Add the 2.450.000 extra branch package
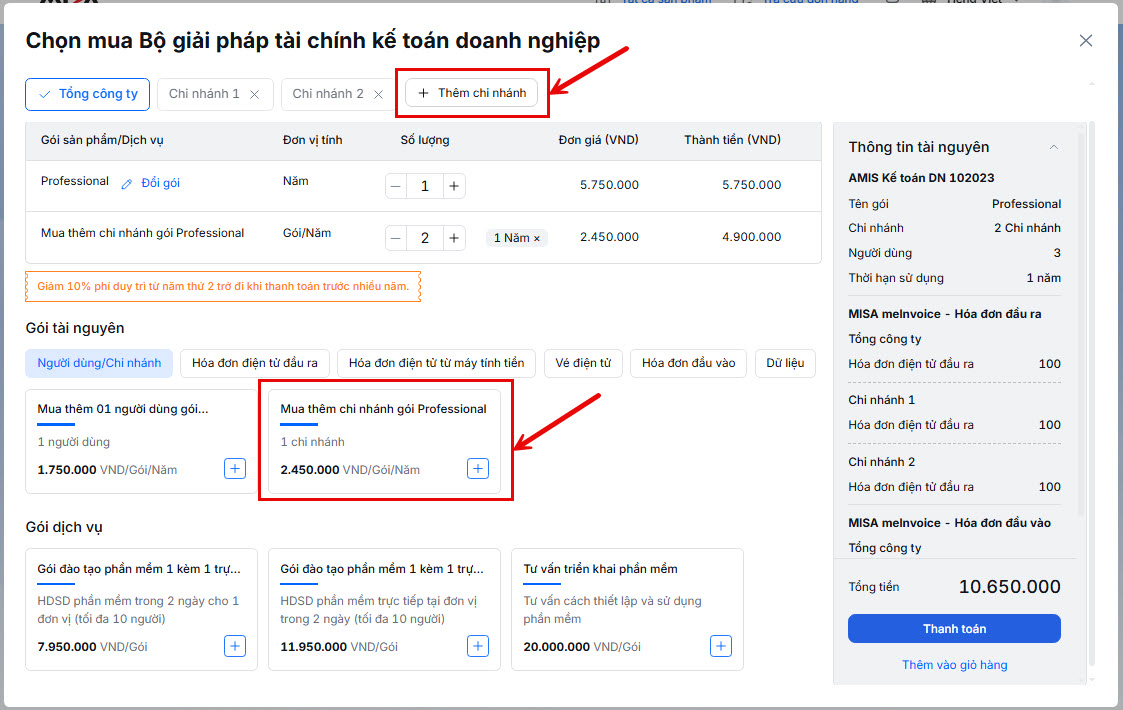 point(478,469)
